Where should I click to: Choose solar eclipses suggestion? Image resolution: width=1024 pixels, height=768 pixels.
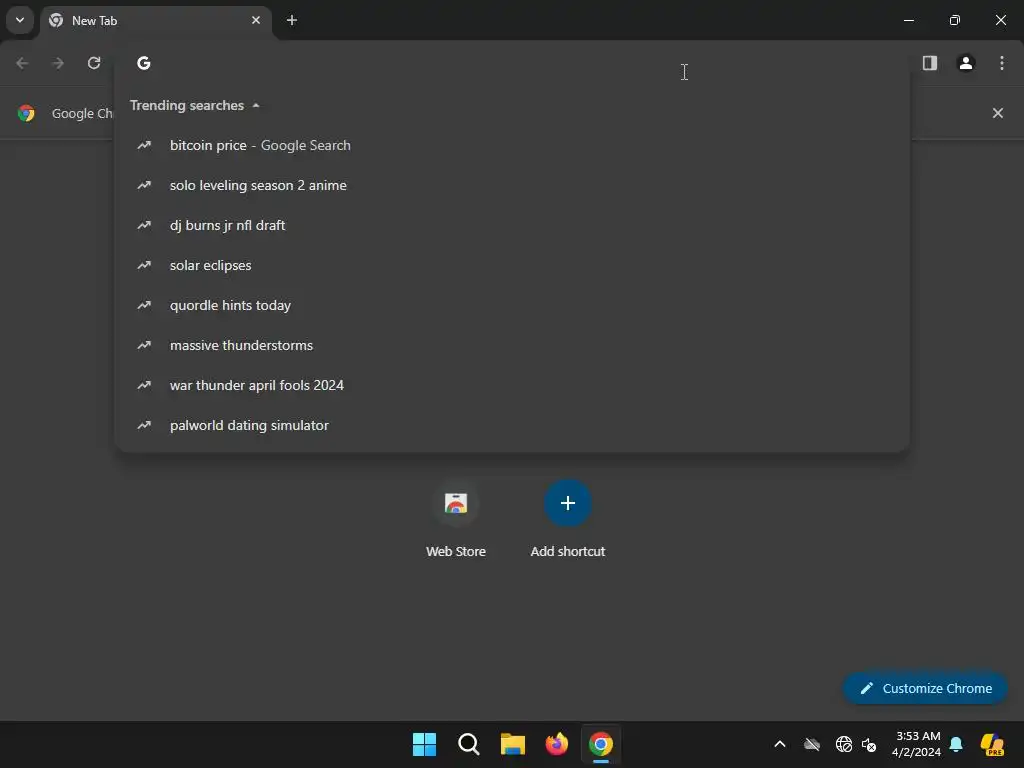512,266
